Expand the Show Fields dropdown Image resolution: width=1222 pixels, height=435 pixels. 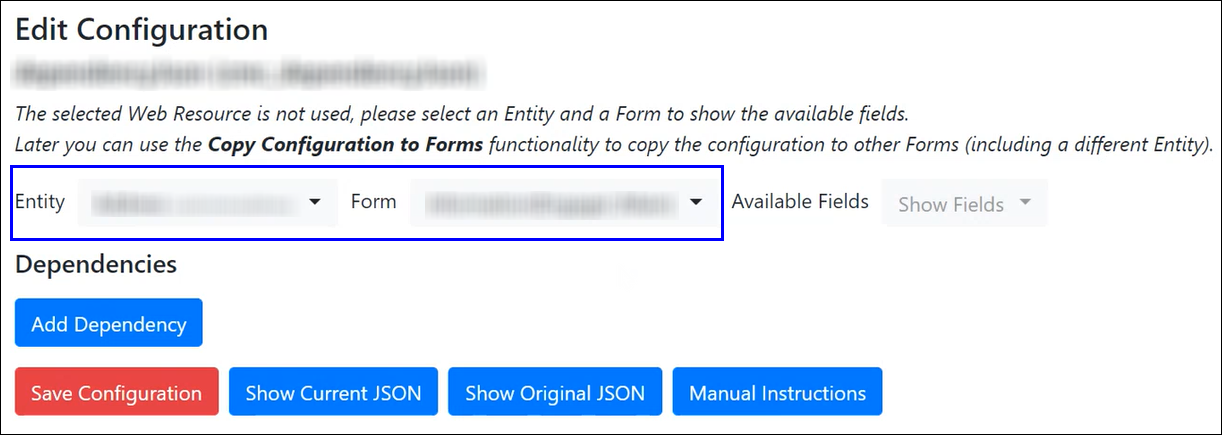click(x=963, y=204)
